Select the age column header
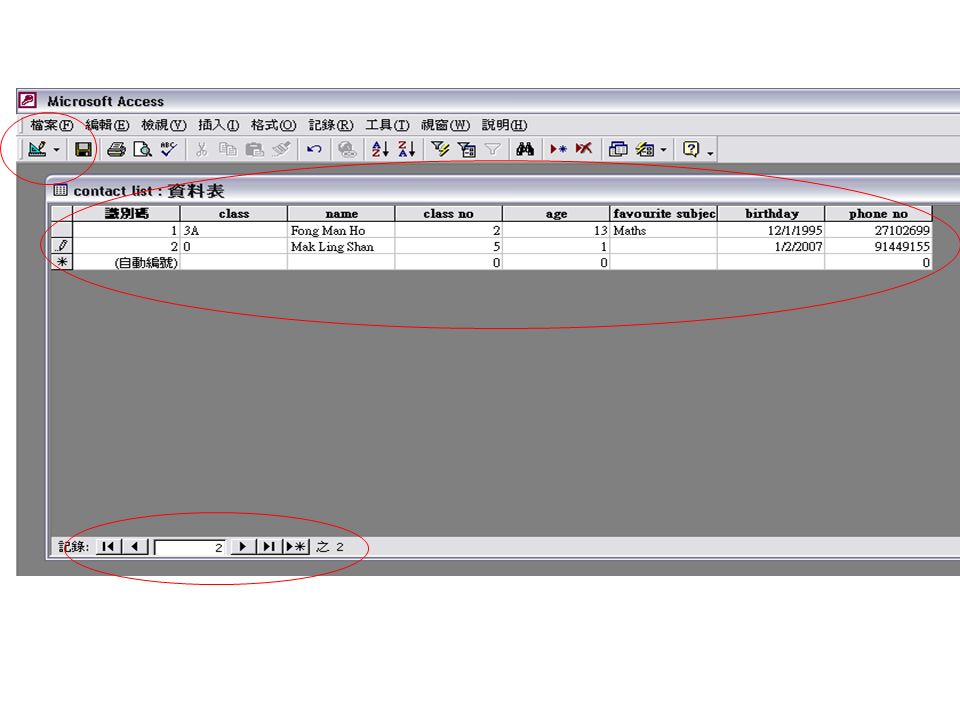 coord(556,214)
